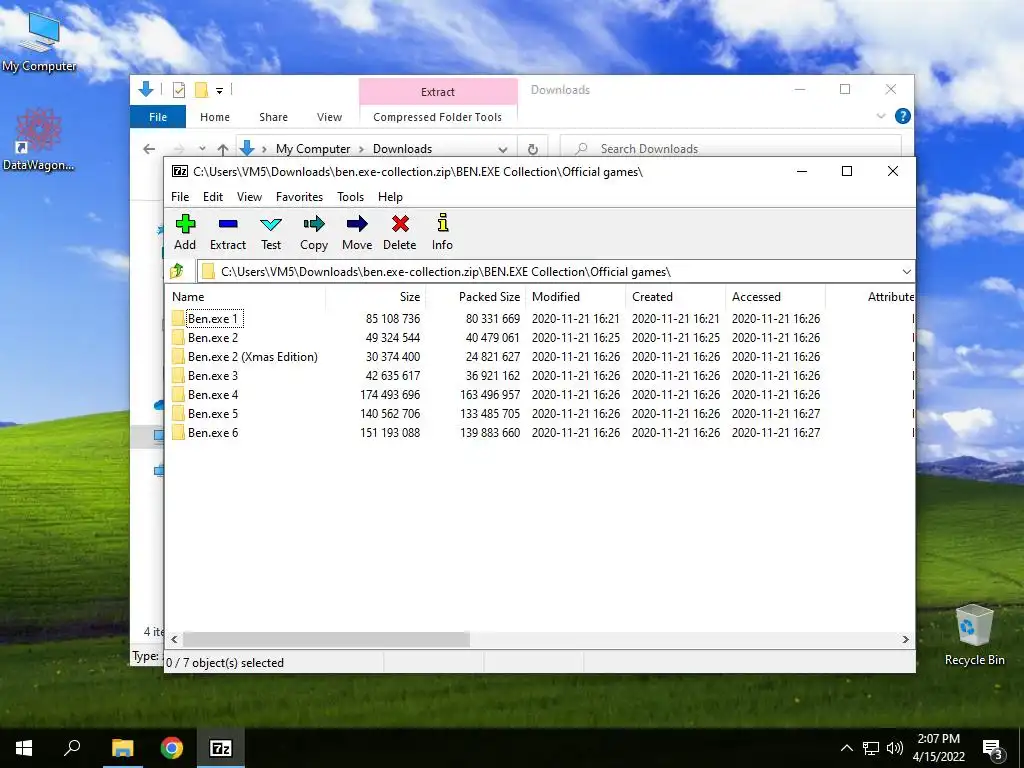Click the right scroll arrow in 7-Zip
Screen dimensions: 1024x768
(905, 639)
